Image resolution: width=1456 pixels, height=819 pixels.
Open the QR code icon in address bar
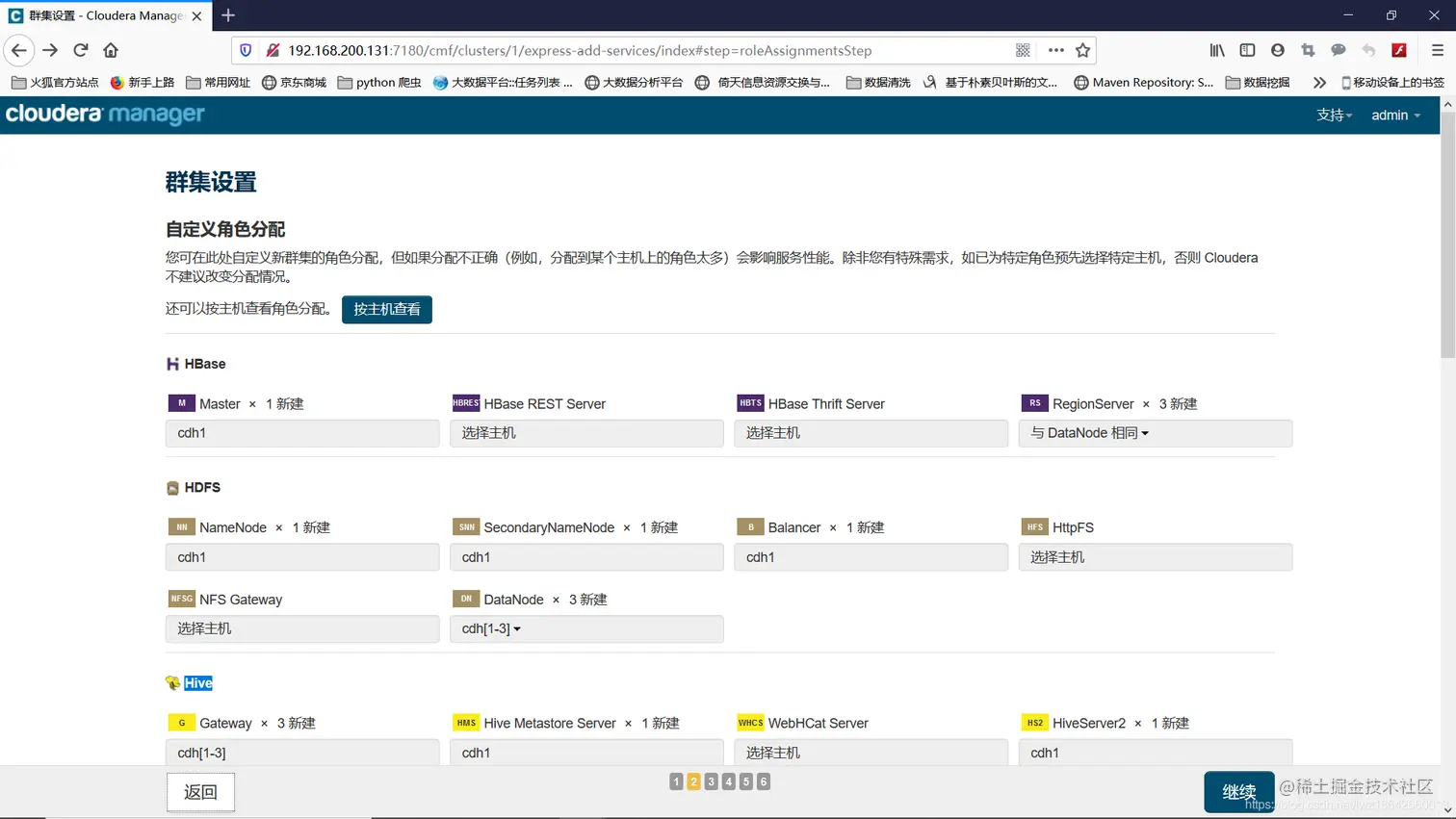point(1023,50)
